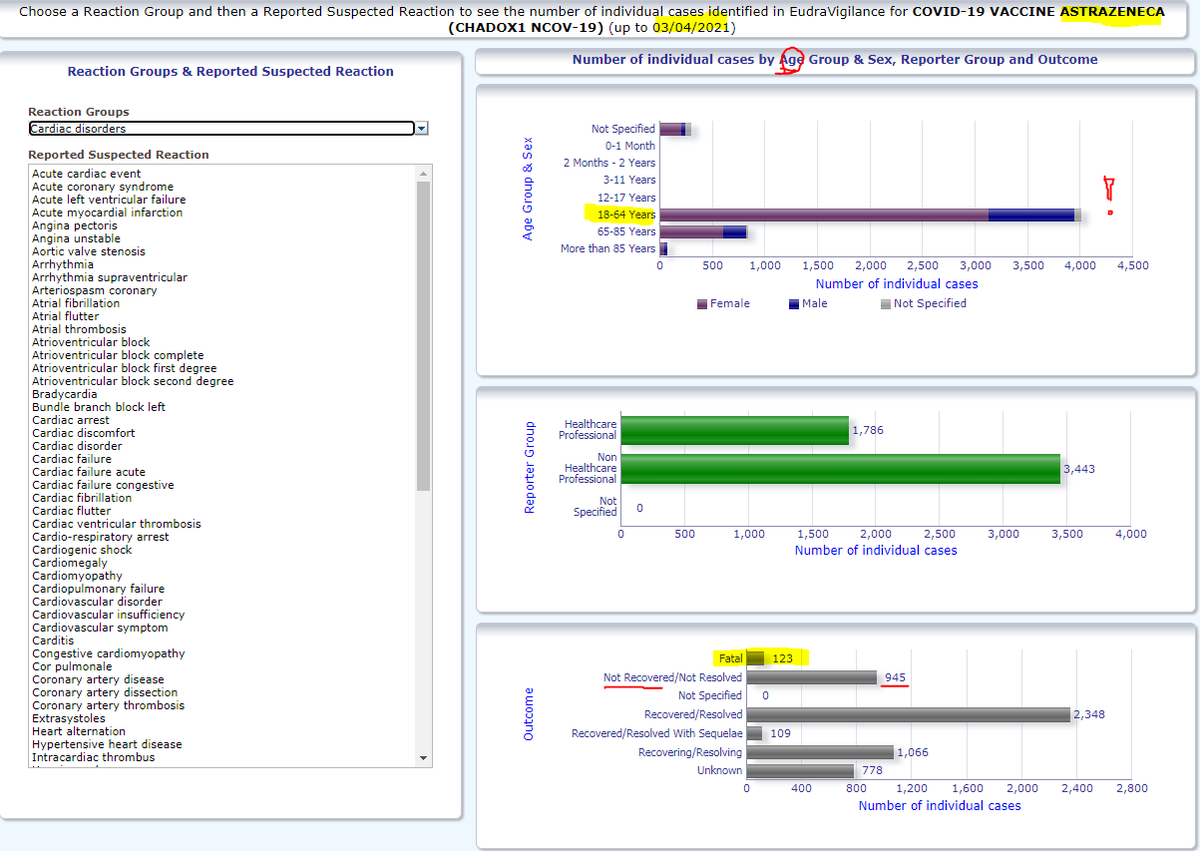1200x851 pixels.
Task: Select Acute coronary syndrome
Action: 102,187
